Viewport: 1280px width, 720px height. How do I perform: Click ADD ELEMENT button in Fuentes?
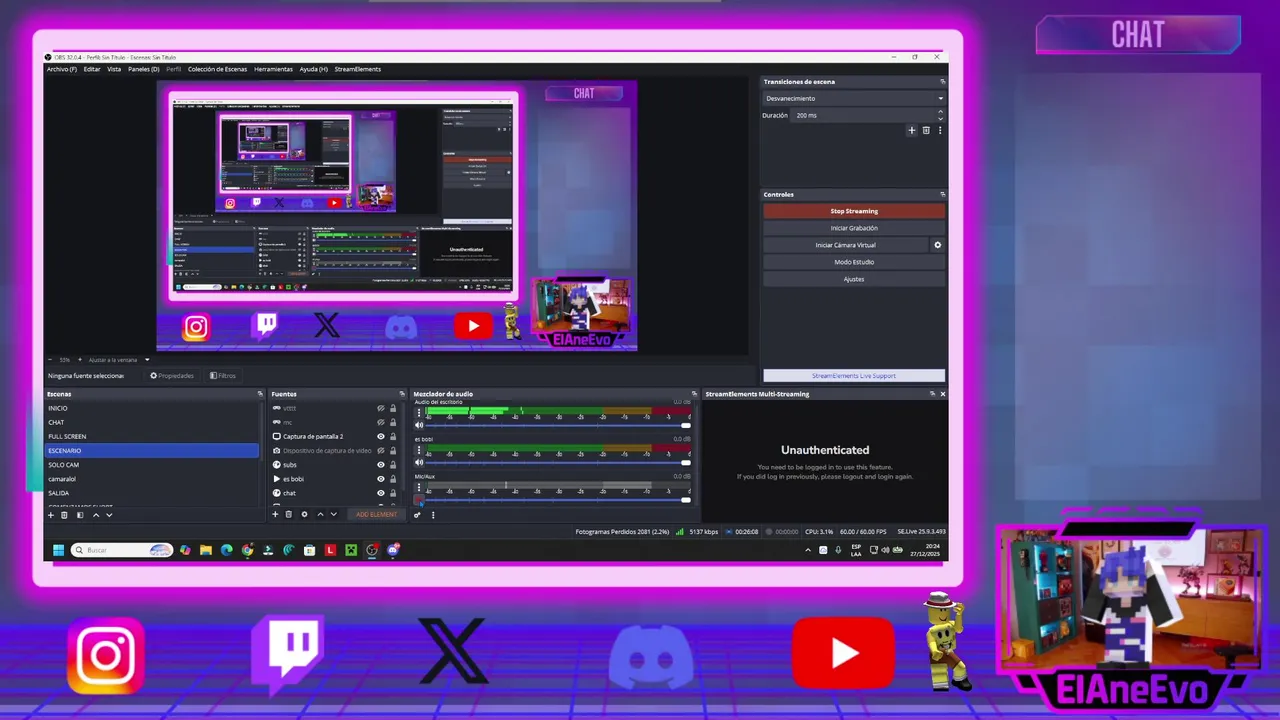(x=376, y=515)
